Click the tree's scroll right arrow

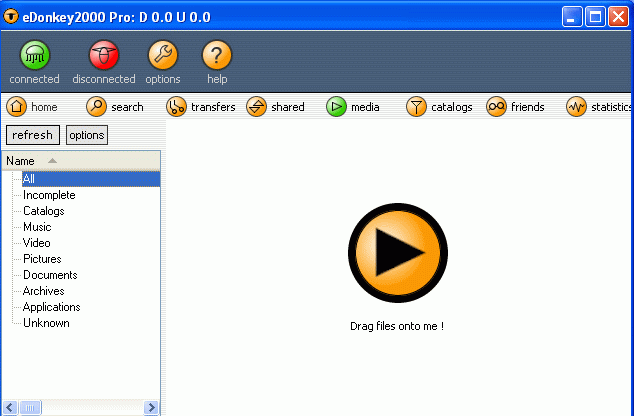pos(152,407)
